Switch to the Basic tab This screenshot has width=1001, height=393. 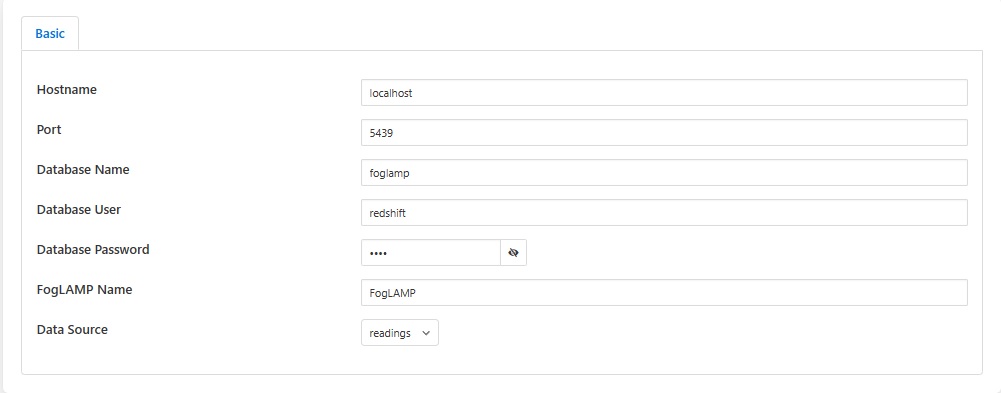click(50, 33)
